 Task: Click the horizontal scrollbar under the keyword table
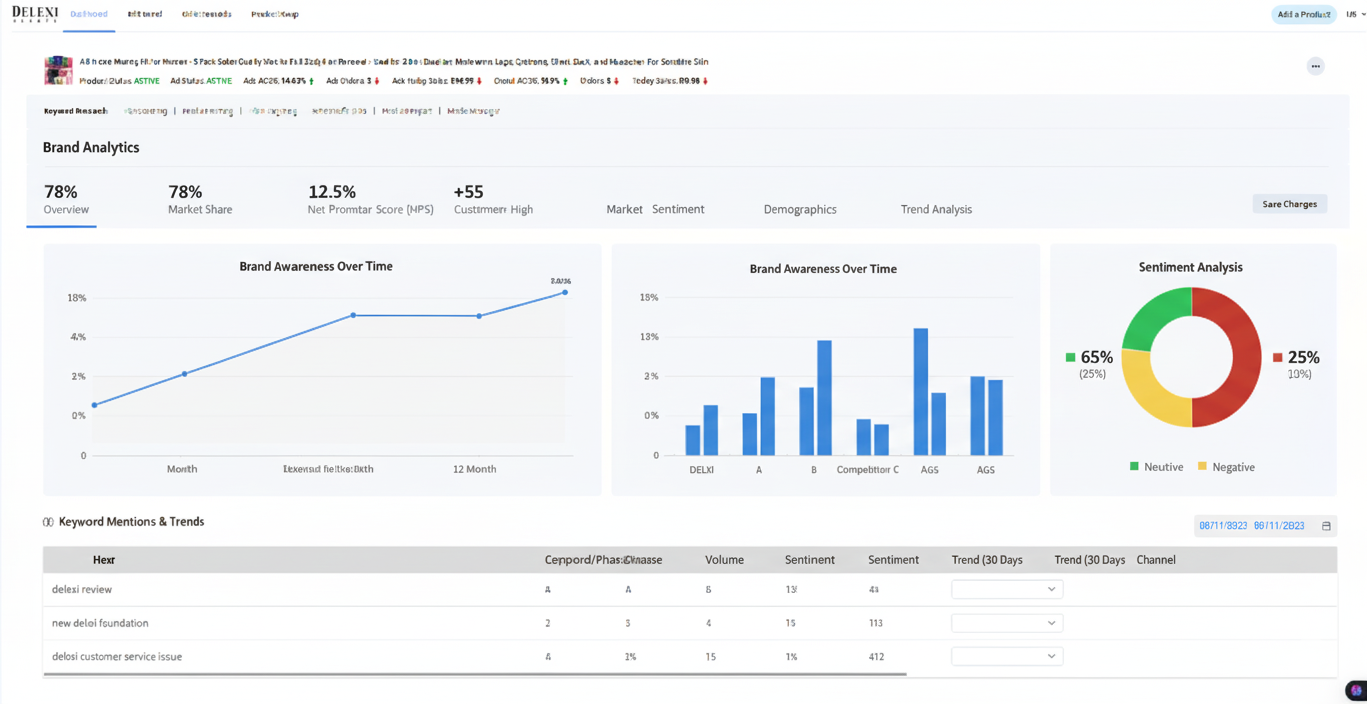[475, 675]
